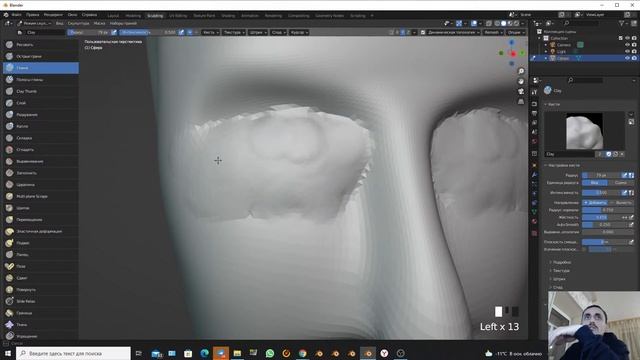Select the Сфера object in outliner
This screenshot has height=360, width=640.
click(x=563, y=58)
